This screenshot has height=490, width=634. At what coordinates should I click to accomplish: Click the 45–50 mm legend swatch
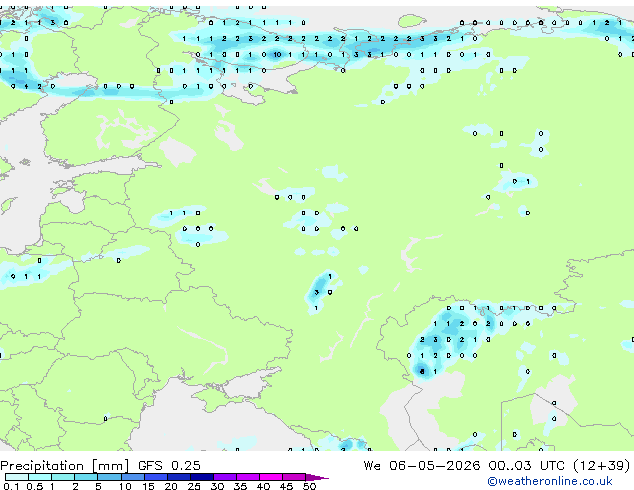click(x=294, y=477)
